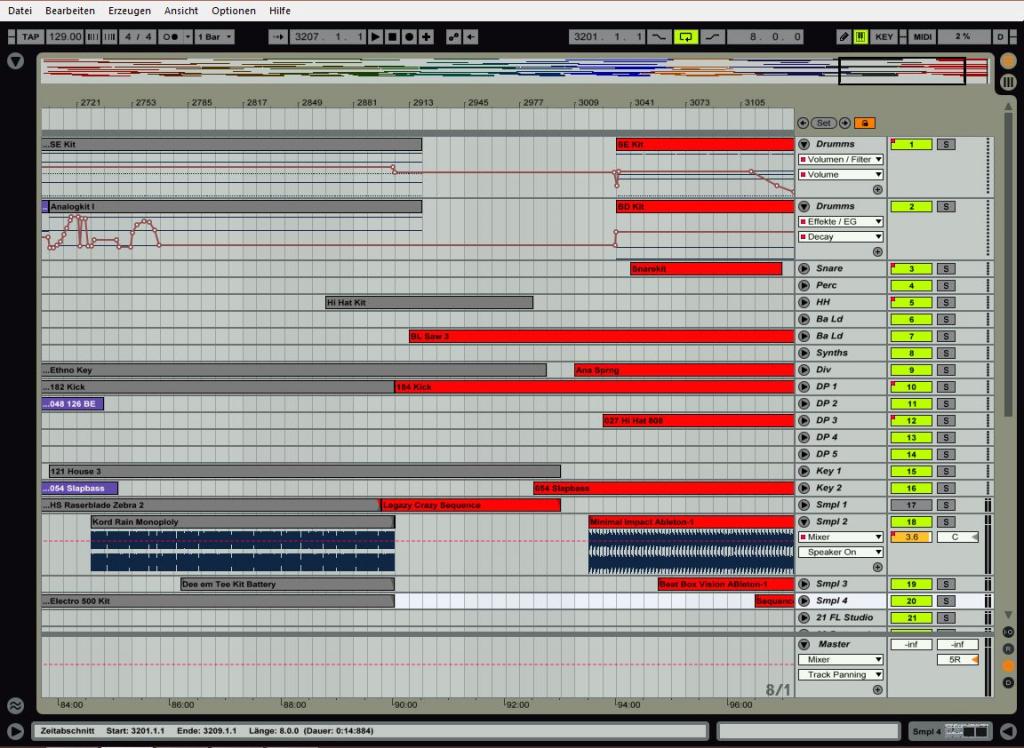Click the loop length 8.0.0 field

(765, 37)
